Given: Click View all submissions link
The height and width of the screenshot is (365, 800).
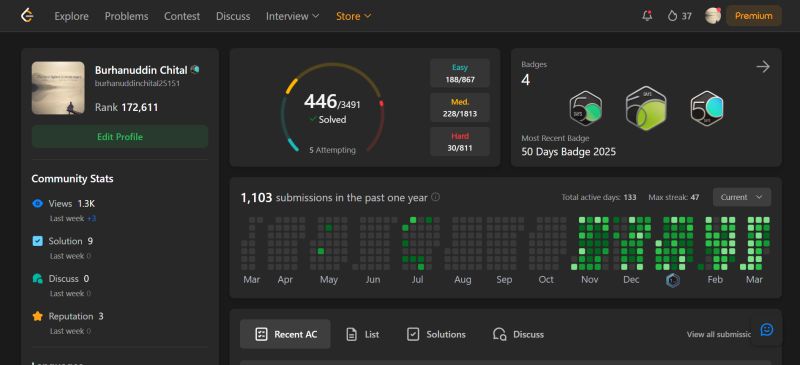Looking at the screenshot, I should pos(719,334).
